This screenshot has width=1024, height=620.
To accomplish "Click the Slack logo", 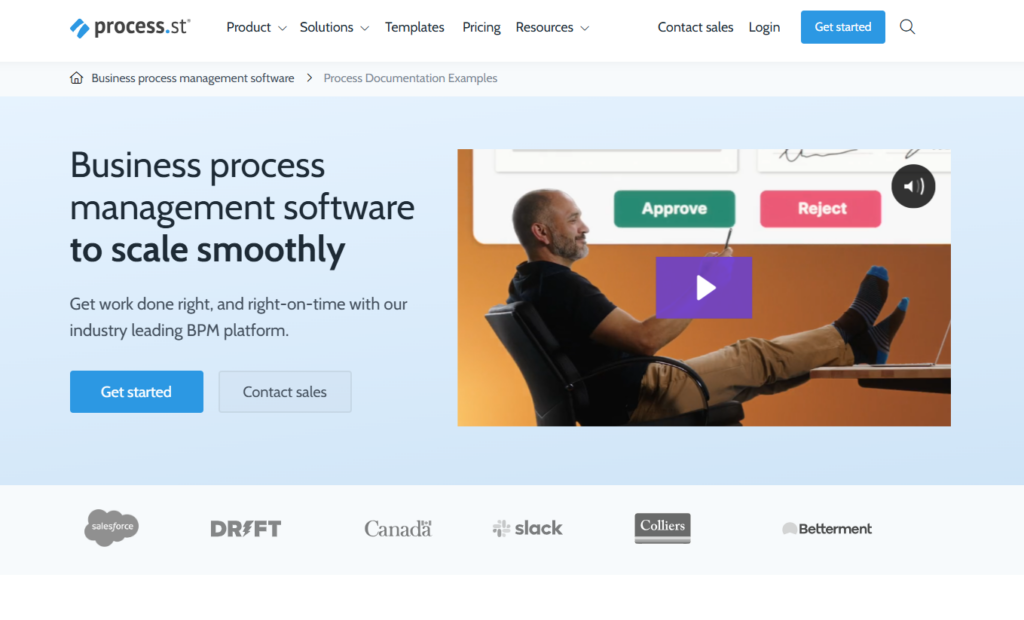I will click(x=527, y=528).
